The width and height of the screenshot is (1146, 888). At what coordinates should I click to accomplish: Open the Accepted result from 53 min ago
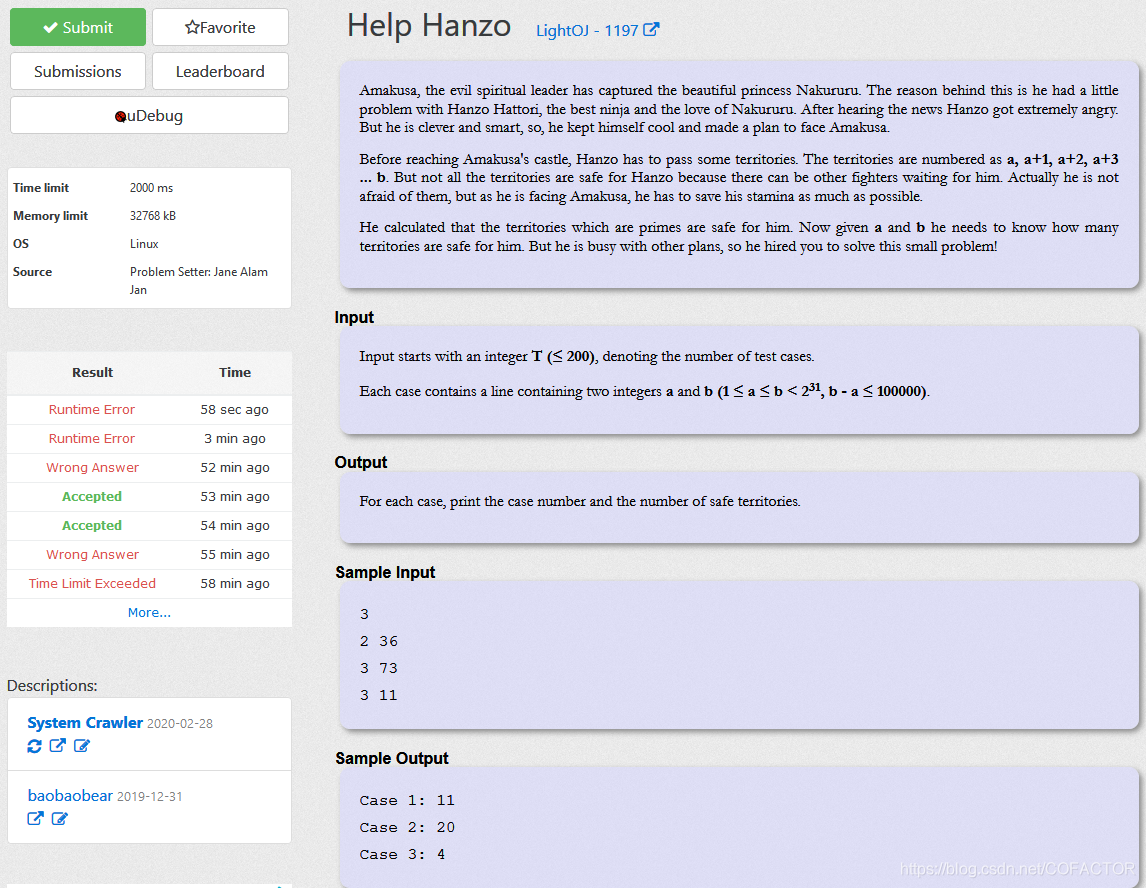point(92,496)
